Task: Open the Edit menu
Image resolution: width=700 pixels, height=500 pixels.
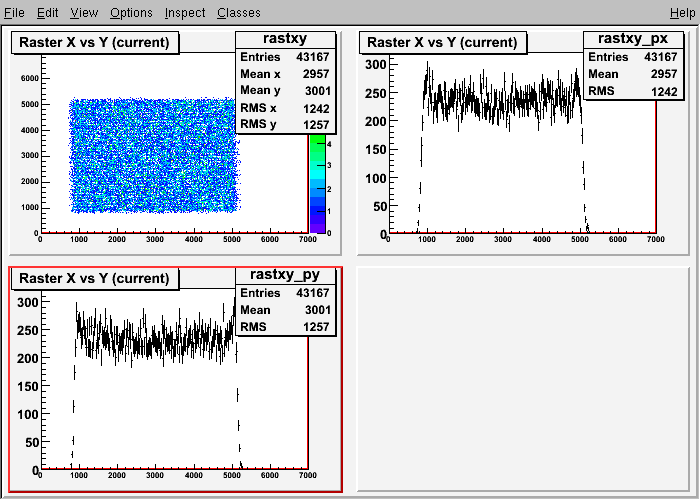Action: 47,12
